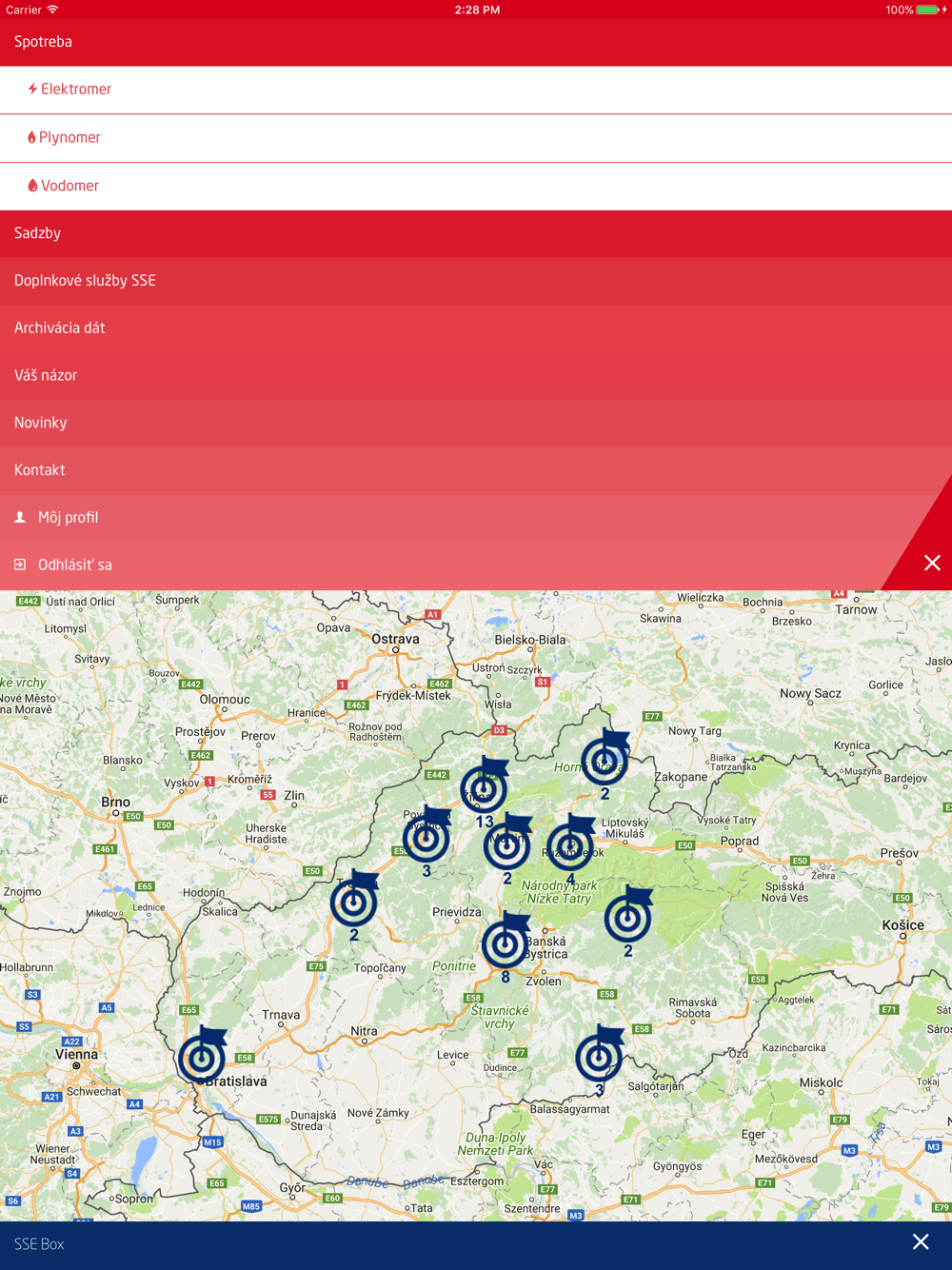
Task: Close the menu with the red corner X
Action: (x=931, y=563)
